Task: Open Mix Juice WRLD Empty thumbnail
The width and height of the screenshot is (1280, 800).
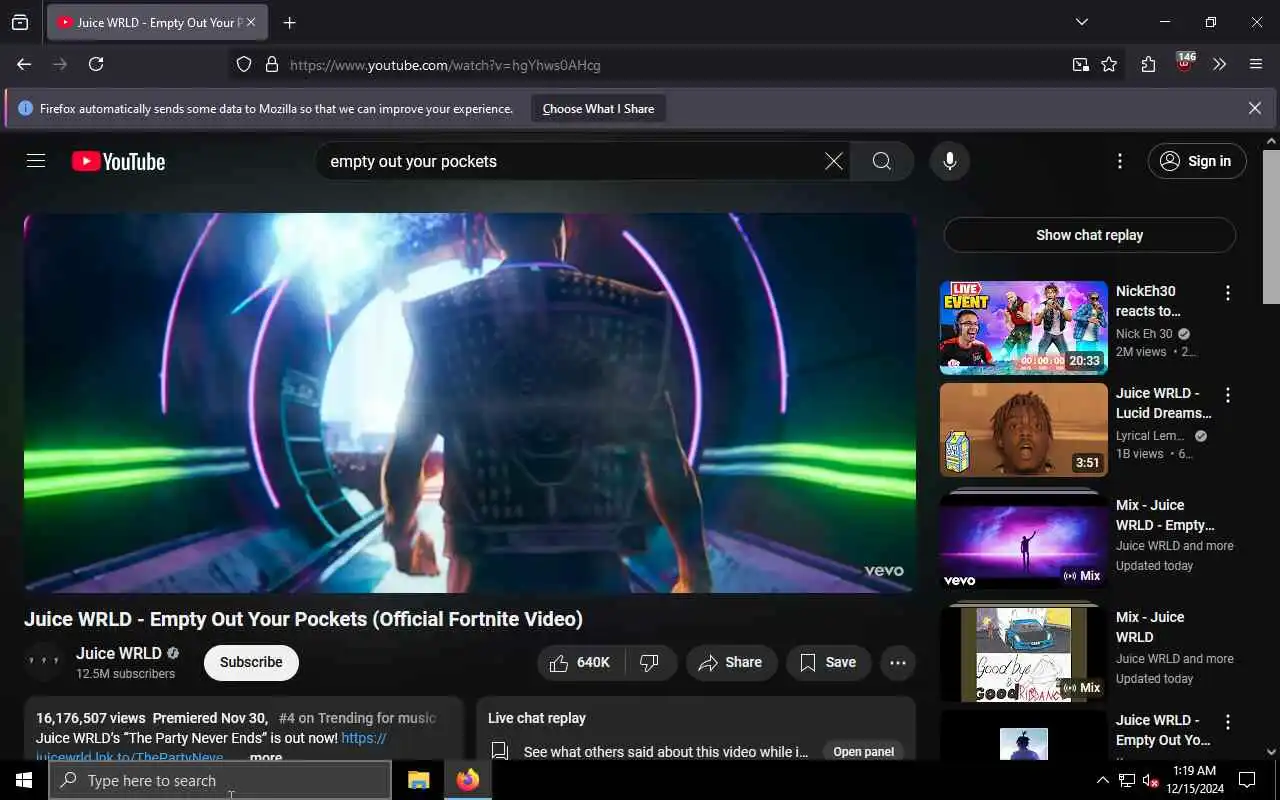Action: pyautogui.click(x=1024, y=541)
